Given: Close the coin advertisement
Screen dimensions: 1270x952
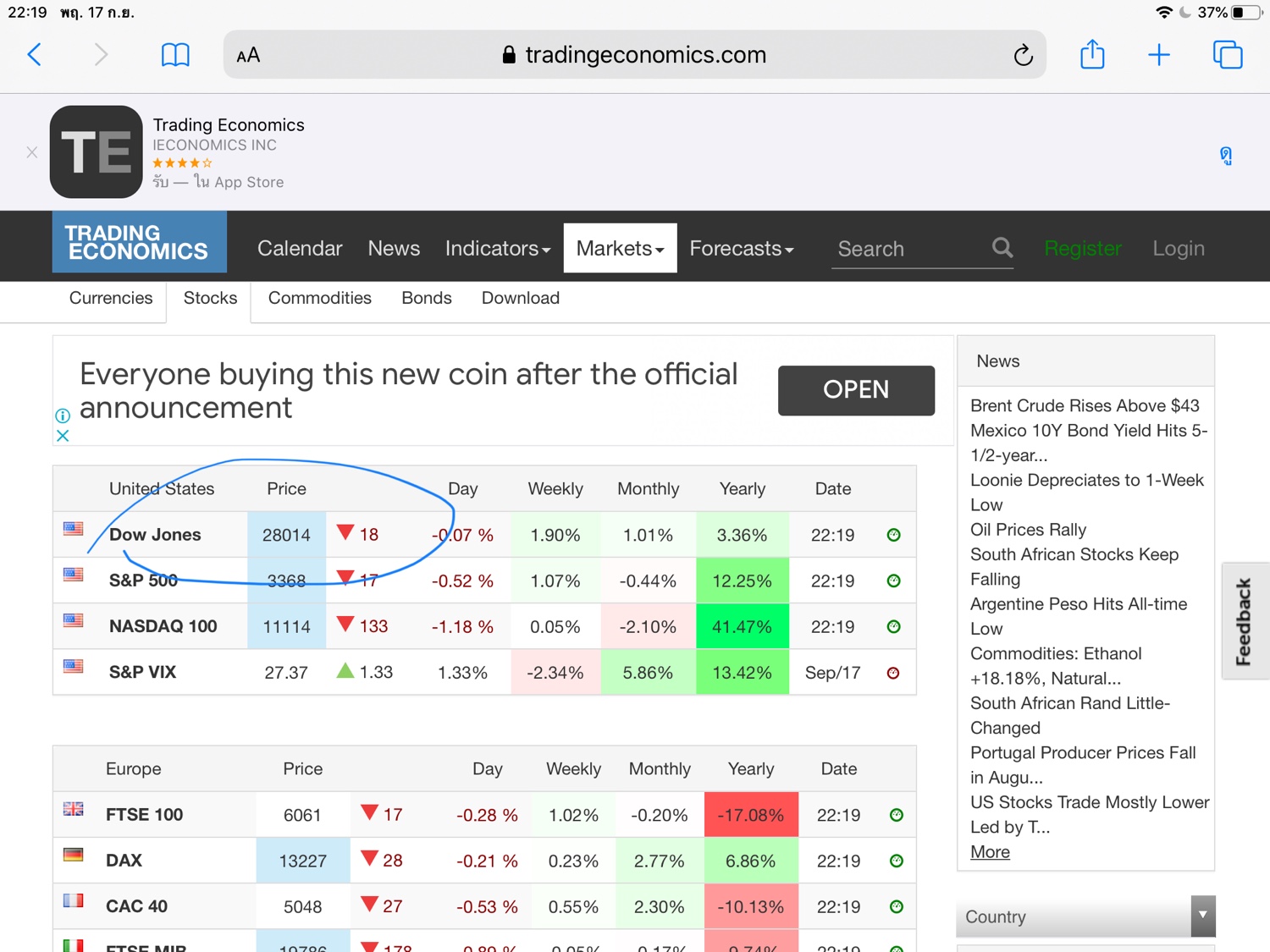Looking at the screenshot, I should click(x=62, y=436).
